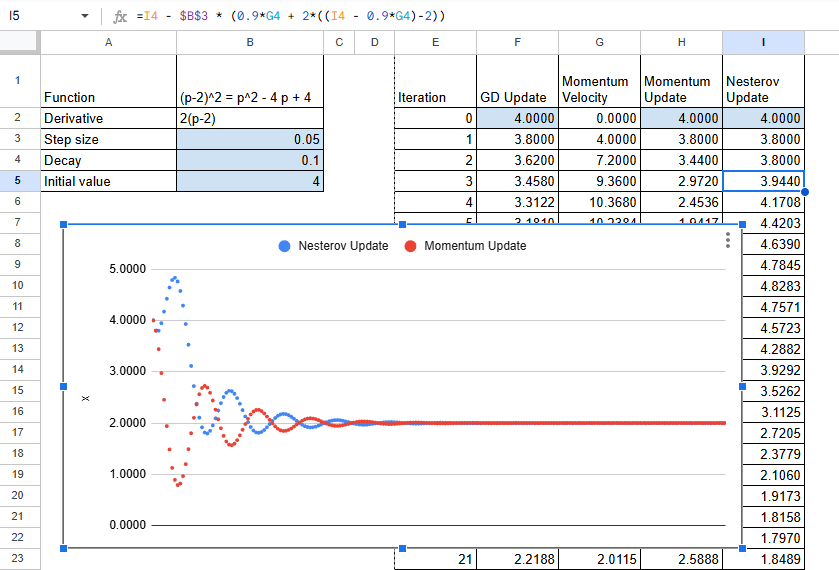
Task: Click the 'Momentum Update' chart legend entry
Action: point(465,246)
